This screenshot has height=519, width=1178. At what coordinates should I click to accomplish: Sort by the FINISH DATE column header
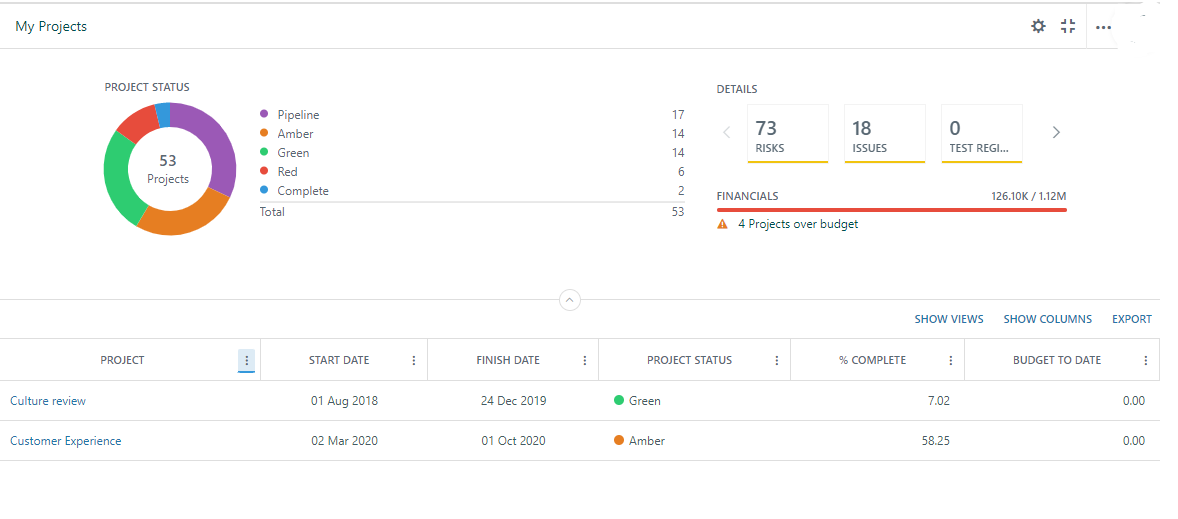click(x=508, y=361)
